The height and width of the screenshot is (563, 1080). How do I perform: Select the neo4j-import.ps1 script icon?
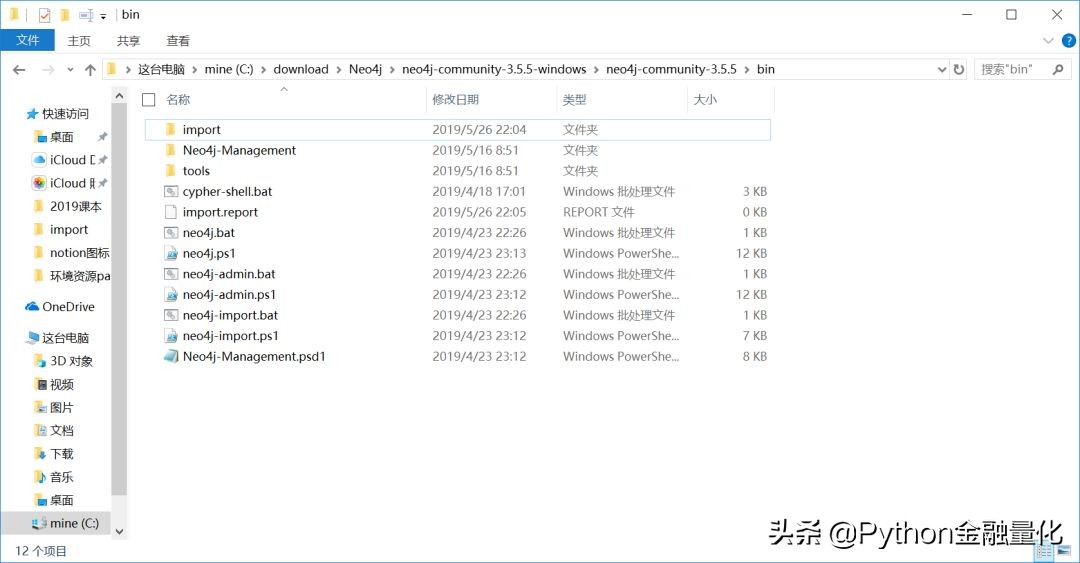171,336
